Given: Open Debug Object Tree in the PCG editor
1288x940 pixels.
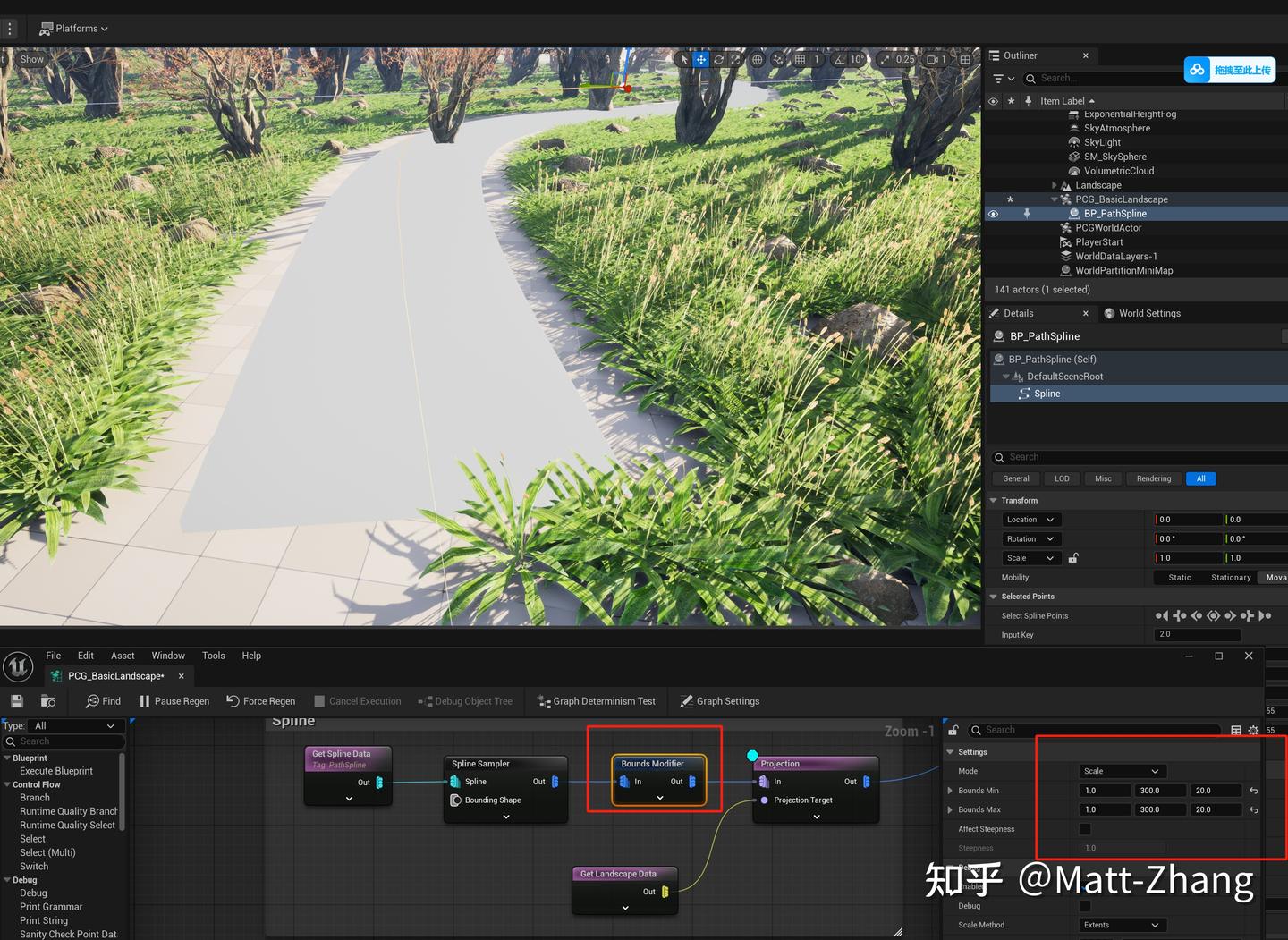Looking at the screenshot, I should tap(465, 701).
